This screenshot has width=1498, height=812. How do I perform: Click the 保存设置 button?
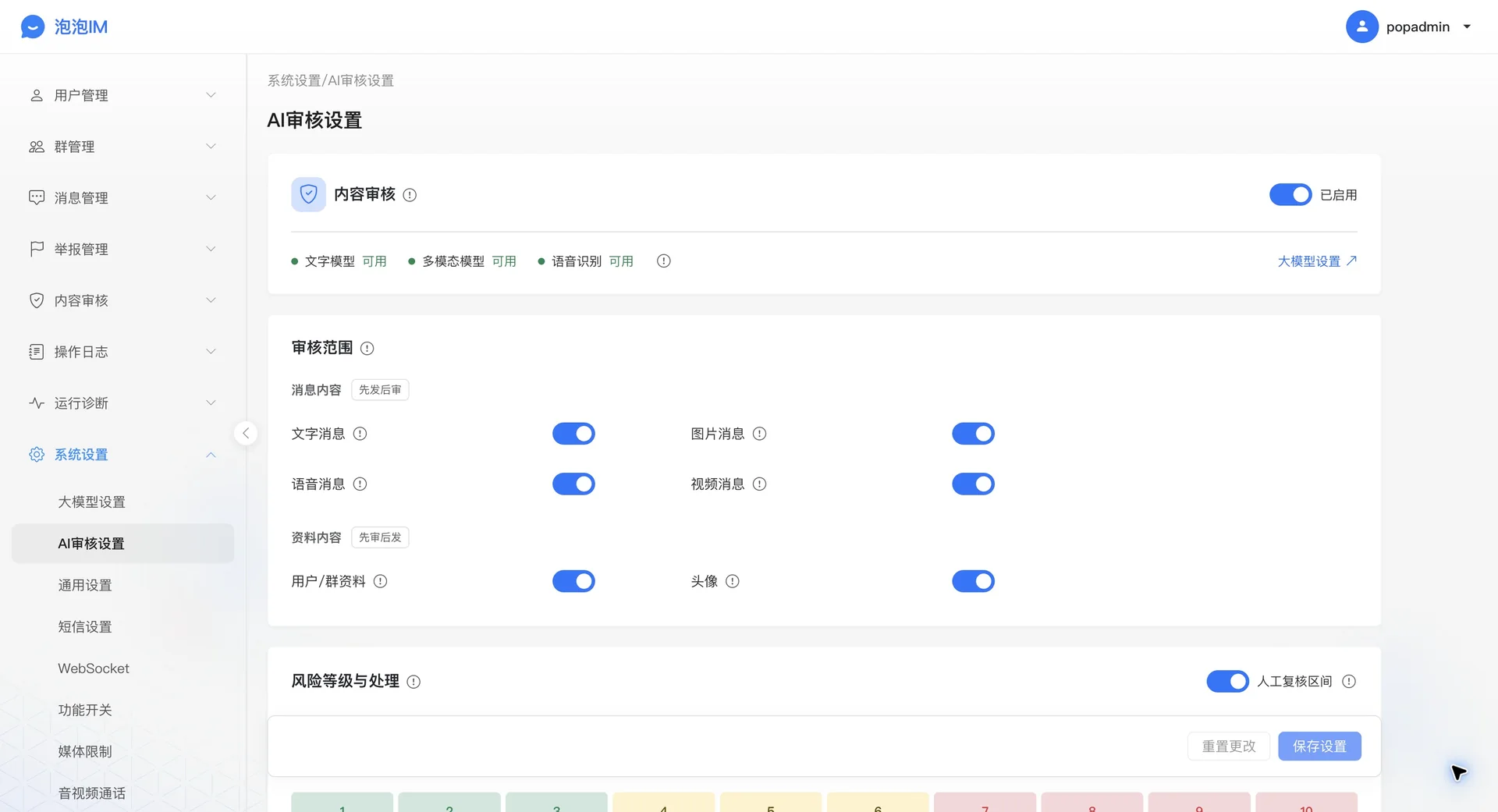click(1319, 746)
